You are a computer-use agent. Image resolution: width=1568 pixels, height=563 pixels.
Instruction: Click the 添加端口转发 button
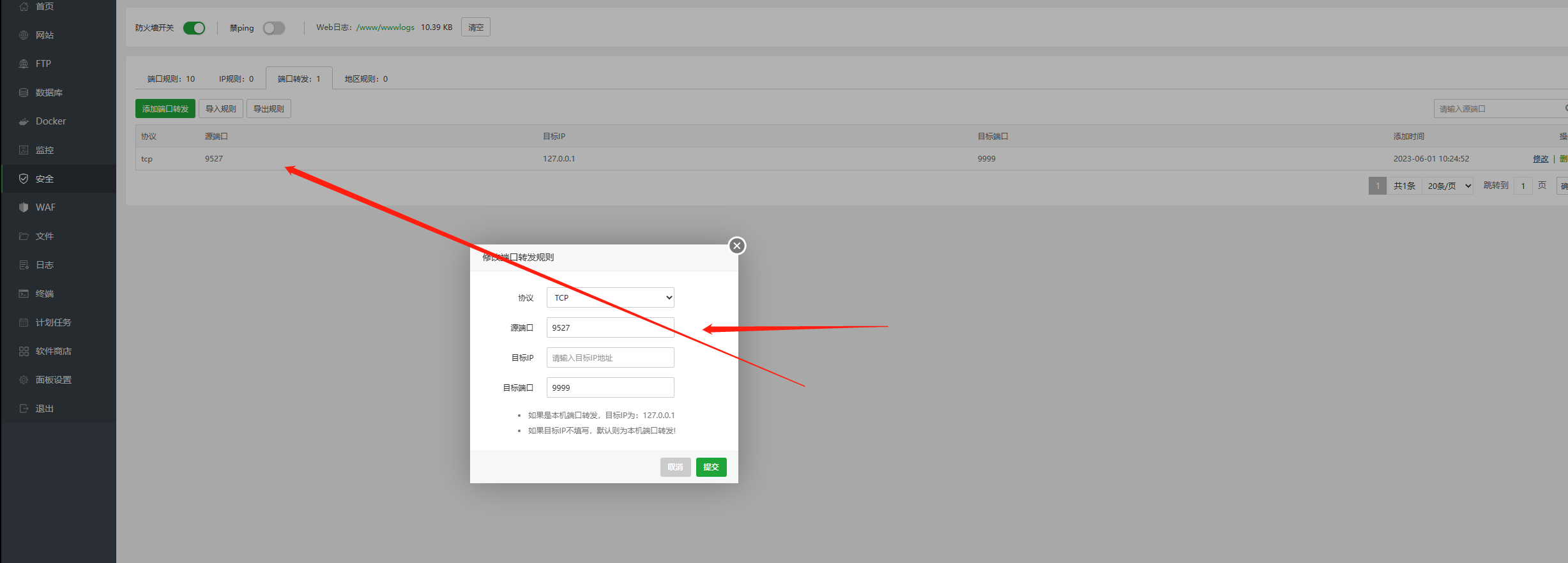click(x=165, y=109)
